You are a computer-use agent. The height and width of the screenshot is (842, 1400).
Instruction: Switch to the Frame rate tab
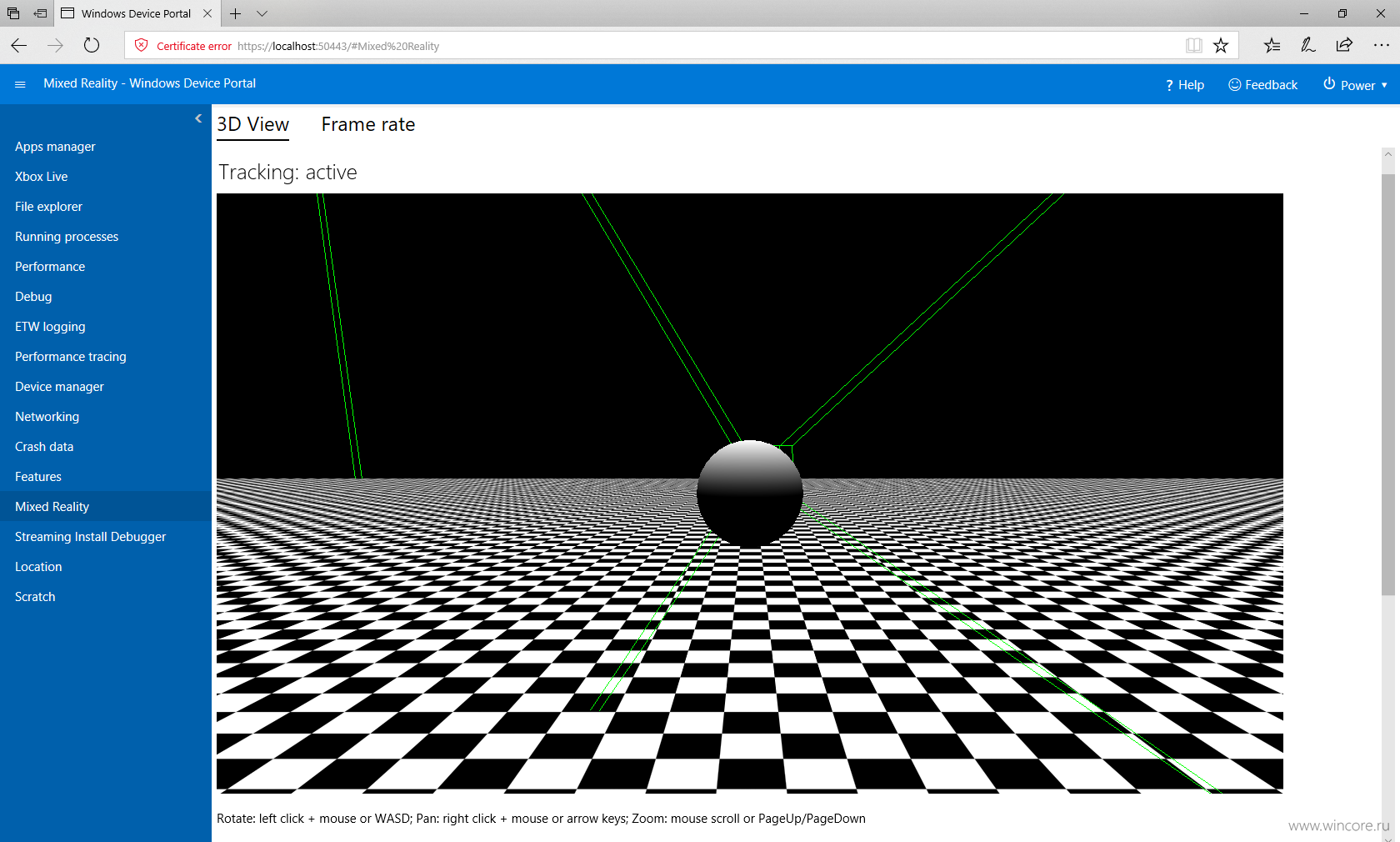click(368, 125)
